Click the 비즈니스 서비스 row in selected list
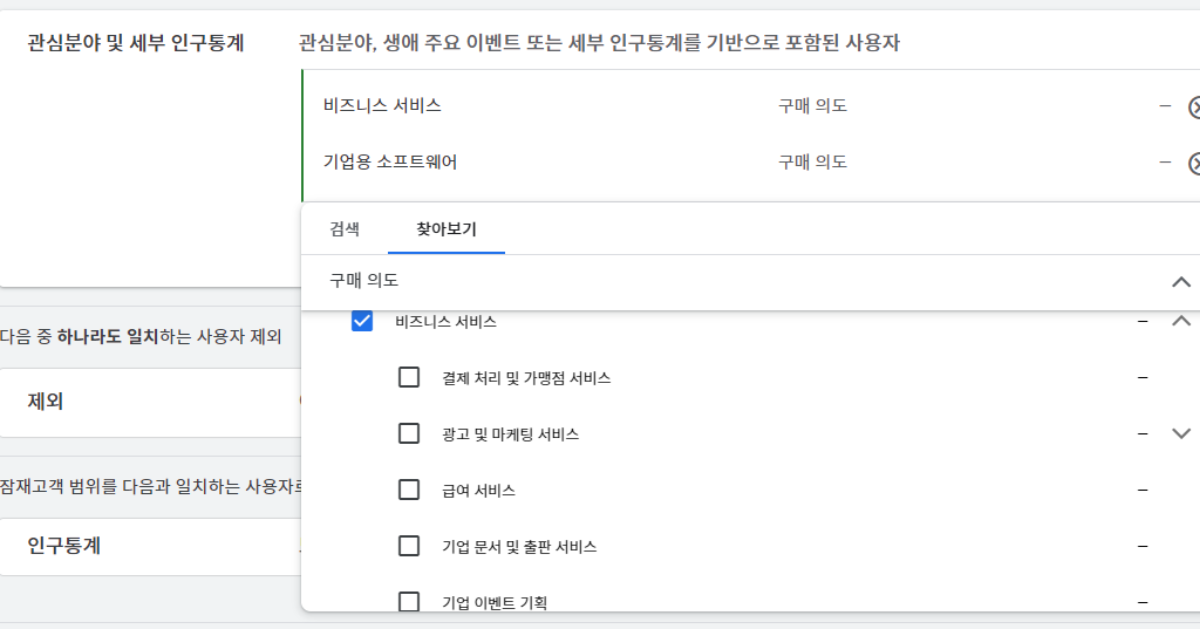The width and height of the screenshot is (1200, 630). coord(382,106)
